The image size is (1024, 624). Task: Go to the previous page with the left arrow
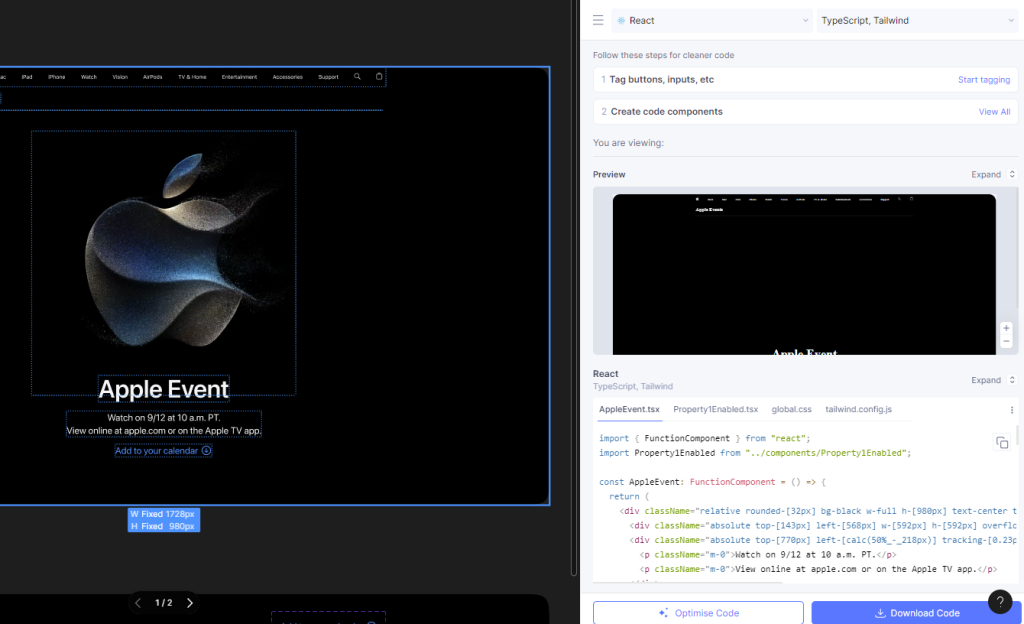pyautogui.click(x=138, y=603)
